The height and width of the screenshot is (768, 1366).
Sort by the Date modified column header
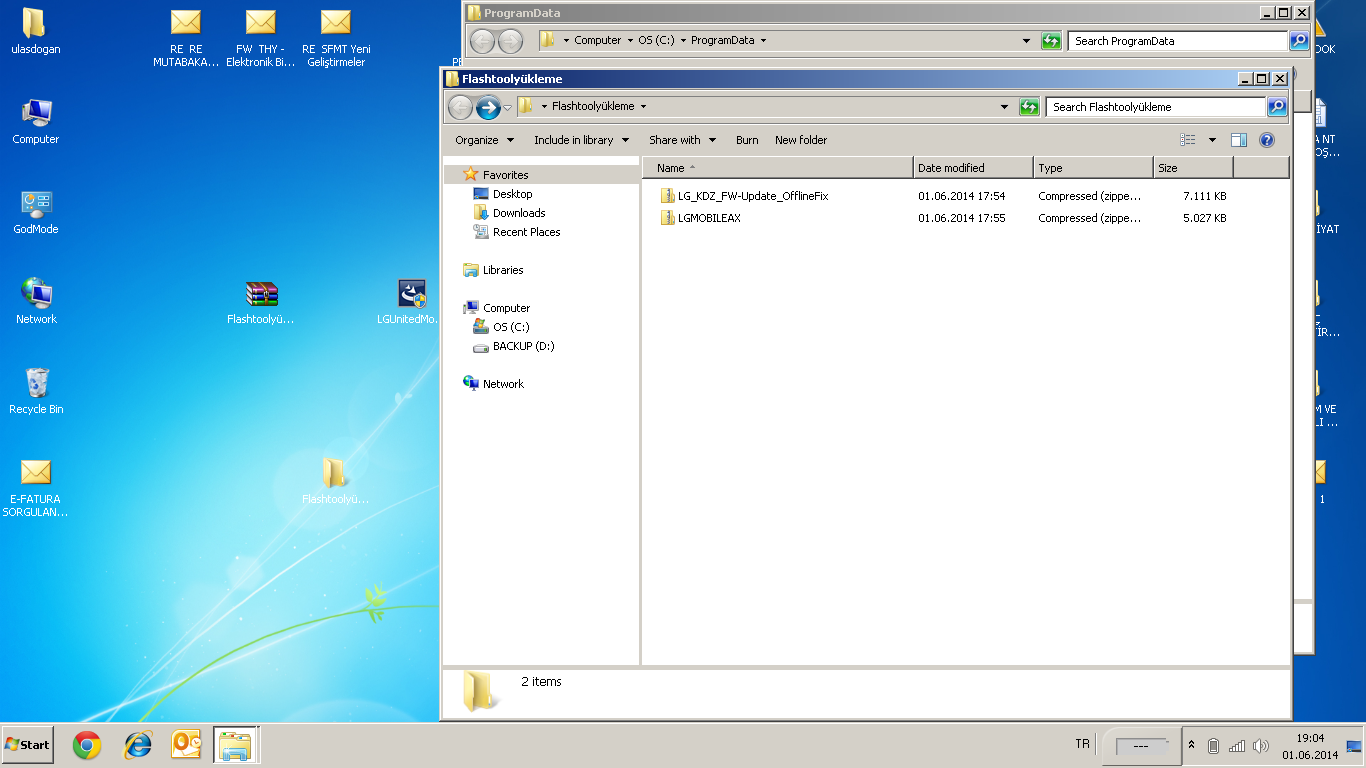click(x=973, y=168)
